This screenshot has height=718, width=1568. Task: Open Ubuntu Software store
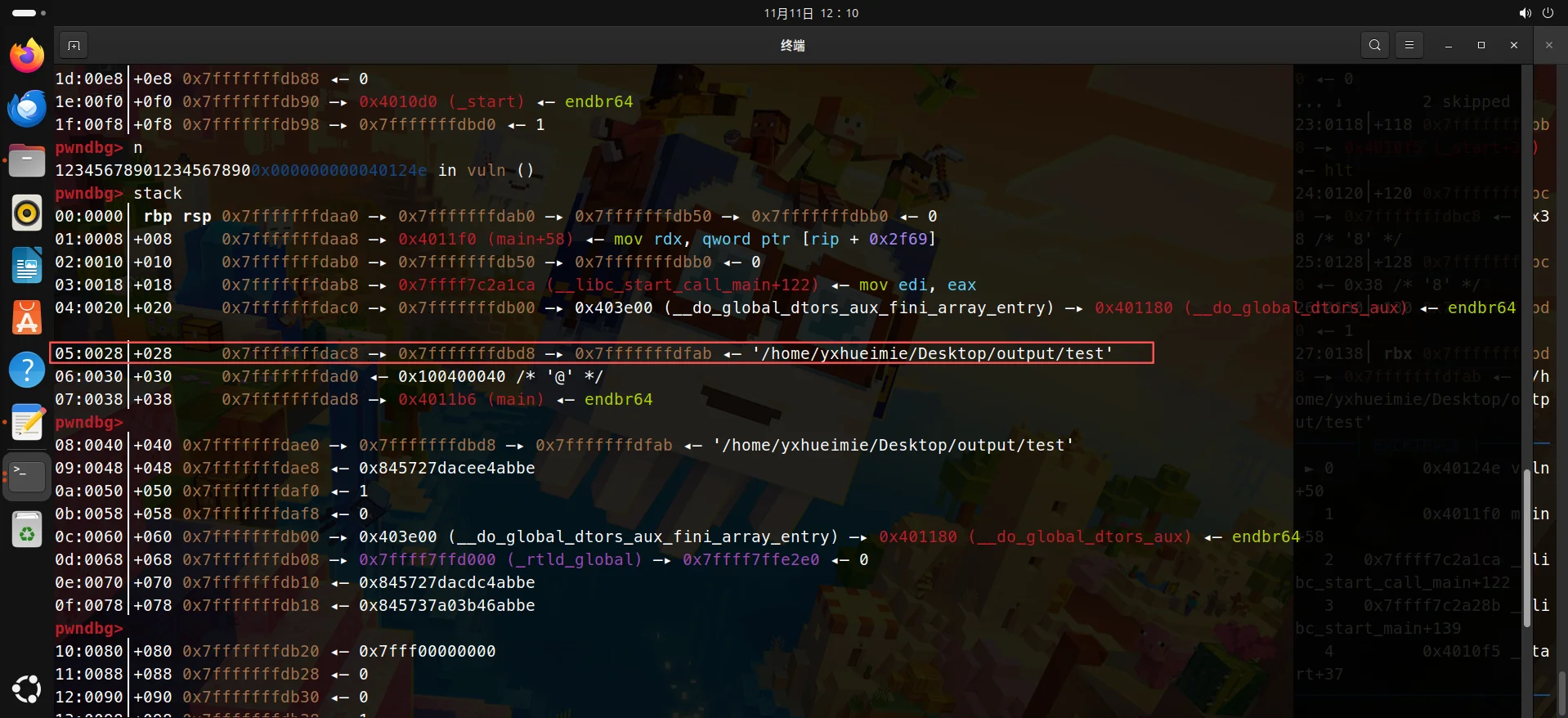click(x=27, y=317)
